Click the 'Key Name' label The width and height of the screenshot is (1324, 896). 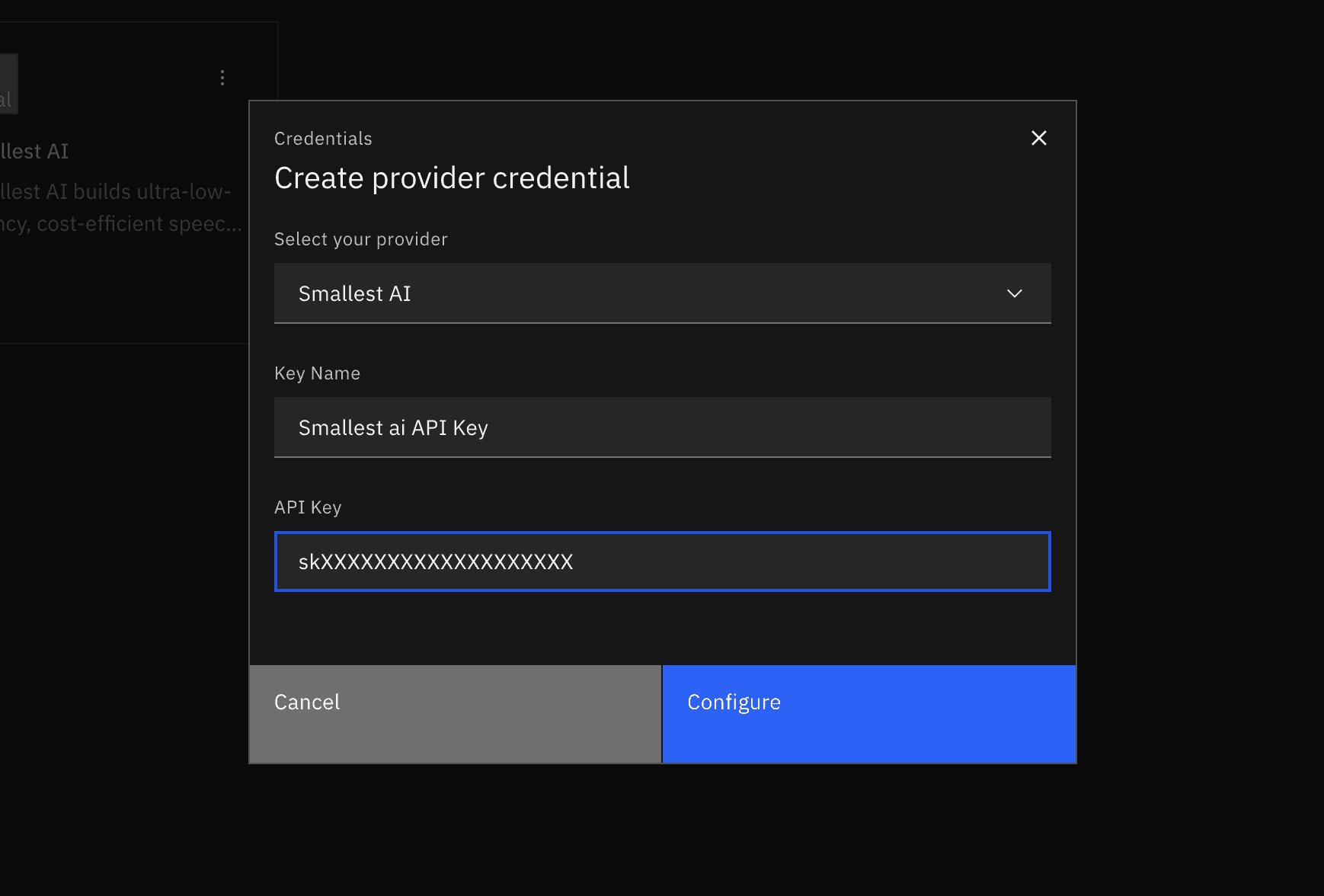[317, 373]
